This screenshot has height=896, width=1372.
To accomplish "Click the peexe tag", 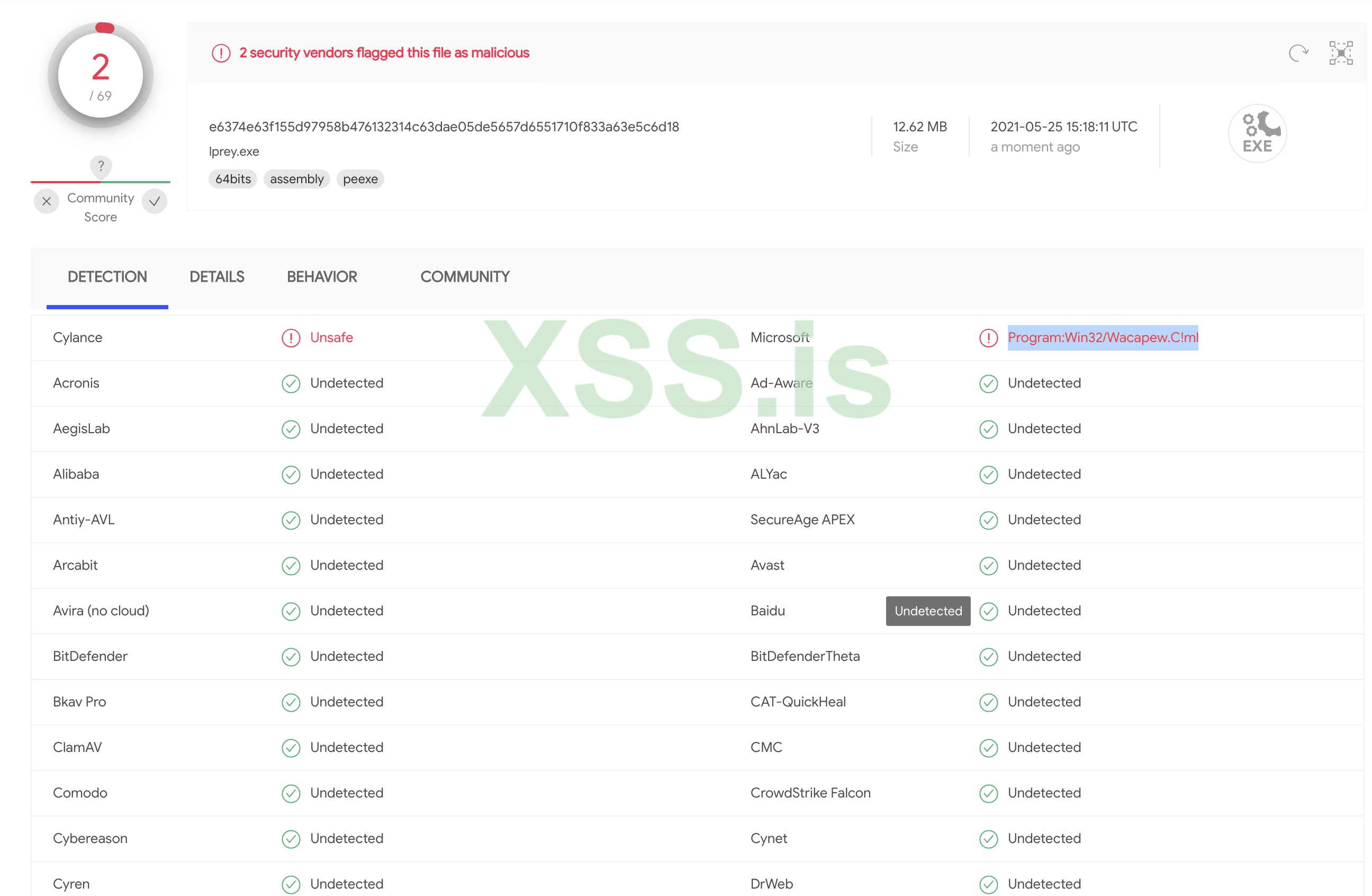I will pyautogui.click(x=360, y=179).
